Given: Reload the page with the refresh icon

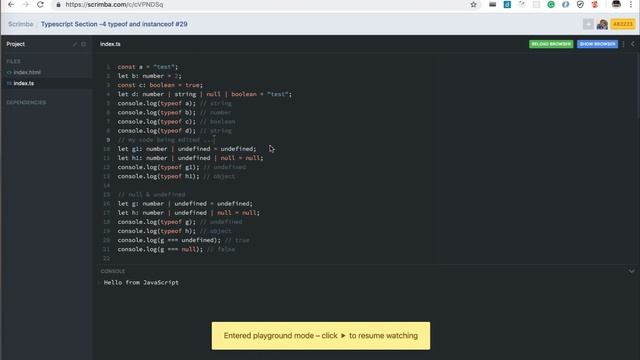Looking at the screenshot, I should pyautogui.click(x=40, y=4).
